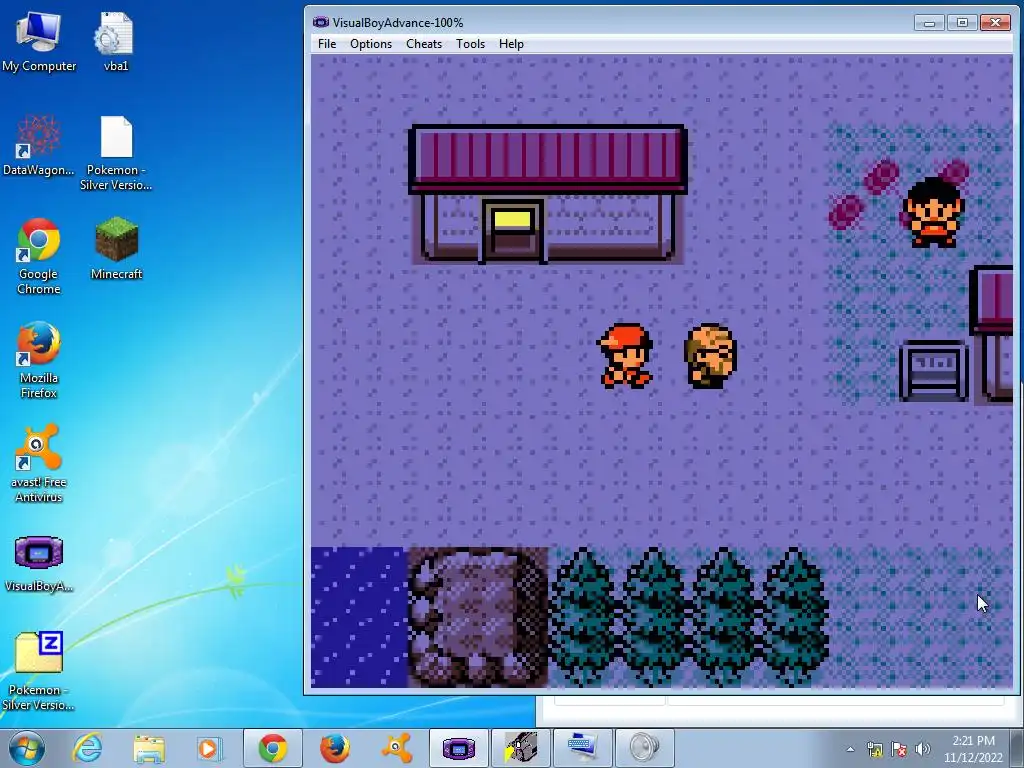Screen dimensions: 1024x768
Task: Select the avast! Free Antivirus desktop shortcut
Action: 39,464
